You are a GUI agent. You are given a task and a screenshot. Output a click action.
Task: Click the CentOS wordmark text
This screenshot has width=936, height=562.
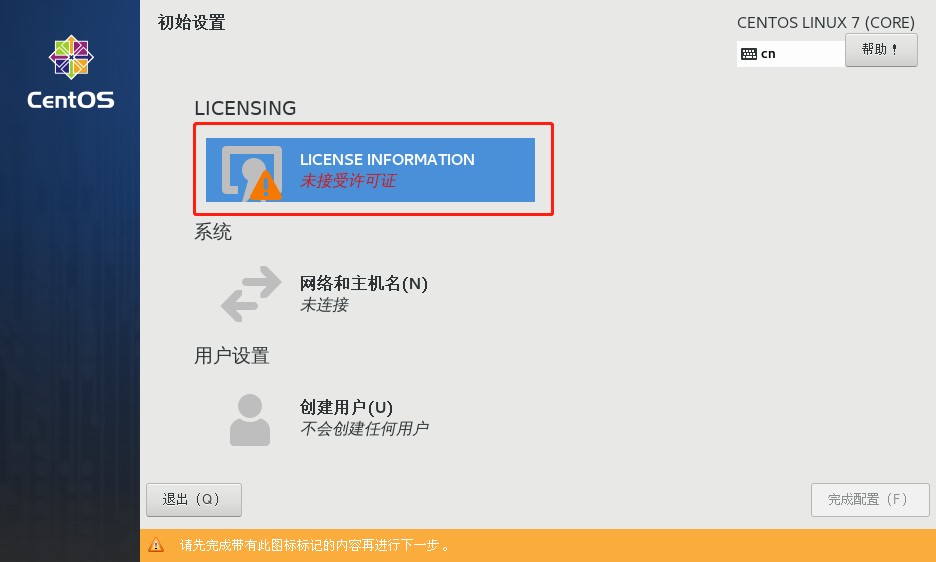click(x=70, y=100)
